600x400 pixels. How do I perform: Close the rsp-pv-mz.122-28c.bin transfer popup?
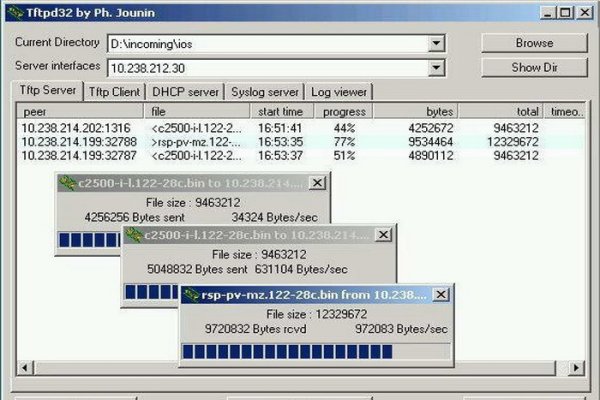click(443, 295)
